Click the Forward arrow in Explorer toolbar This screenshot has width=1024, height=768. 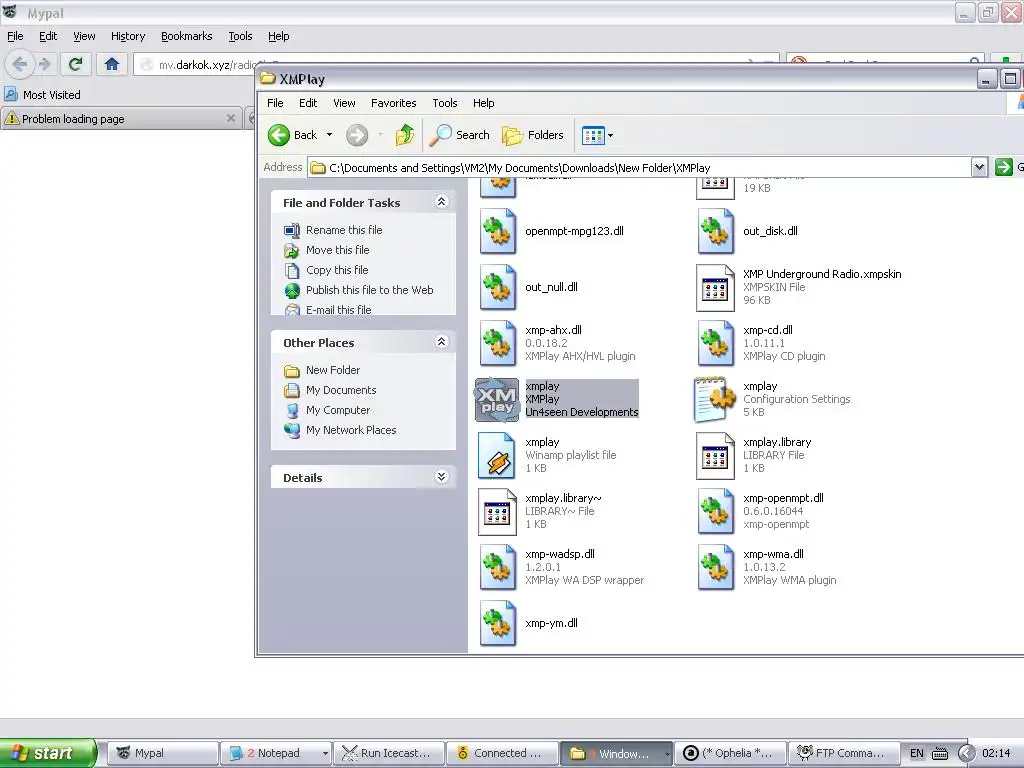[357, 135]
